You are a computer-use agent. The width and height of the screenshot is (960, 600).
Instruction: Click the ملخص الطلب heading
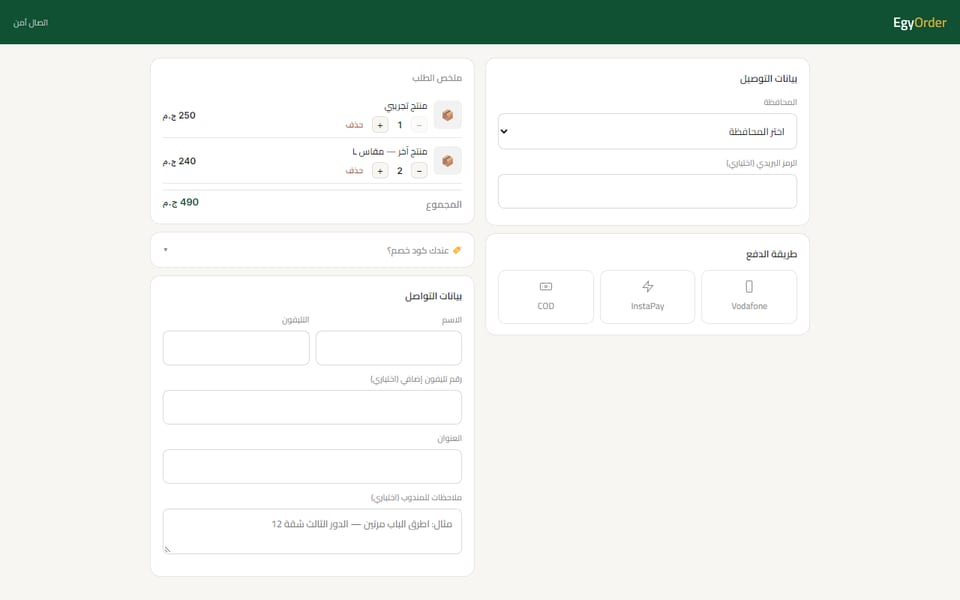(437, 78)
